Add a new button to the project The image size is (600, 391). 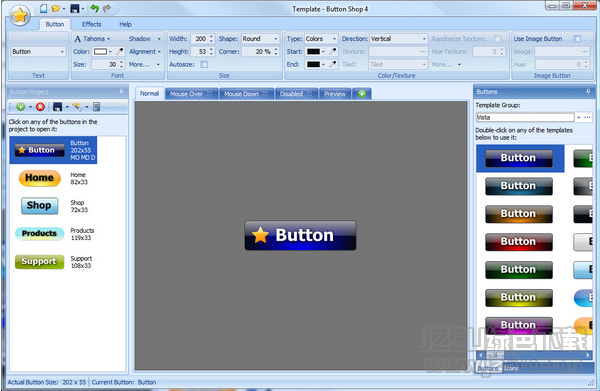(x=21, y=107)
